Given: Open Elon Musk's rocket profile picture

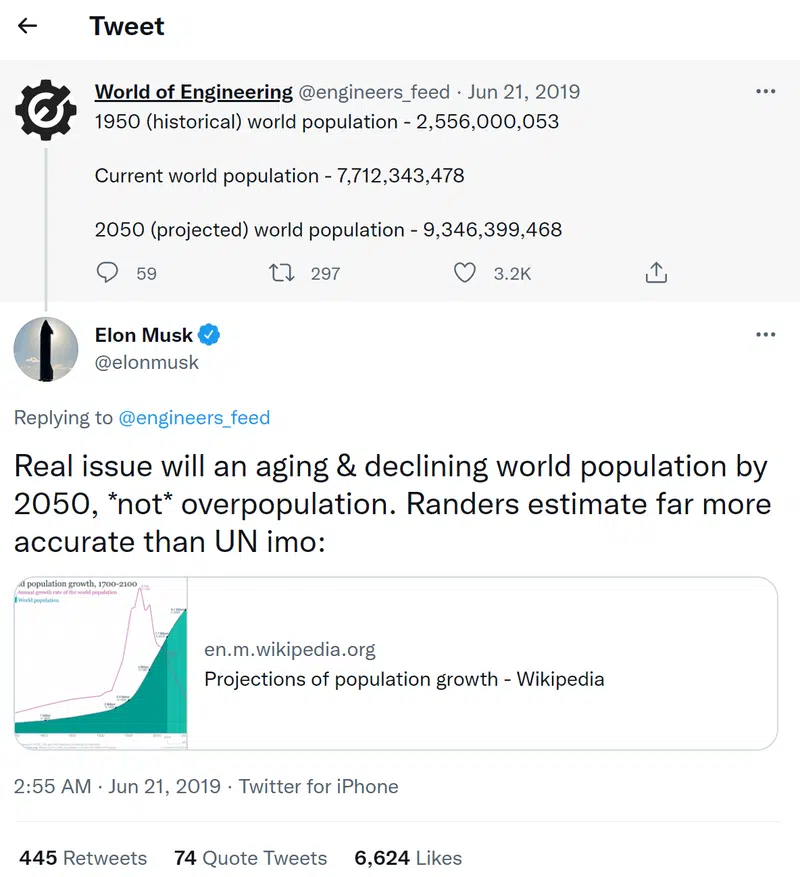Looking at the screenshot, I should 46,349.
